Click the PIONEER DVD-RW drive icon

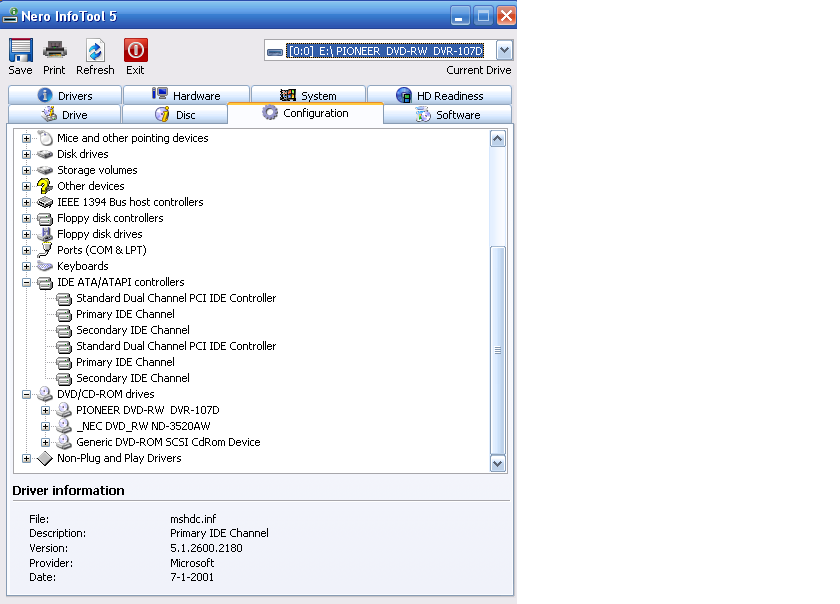point(64,410)
